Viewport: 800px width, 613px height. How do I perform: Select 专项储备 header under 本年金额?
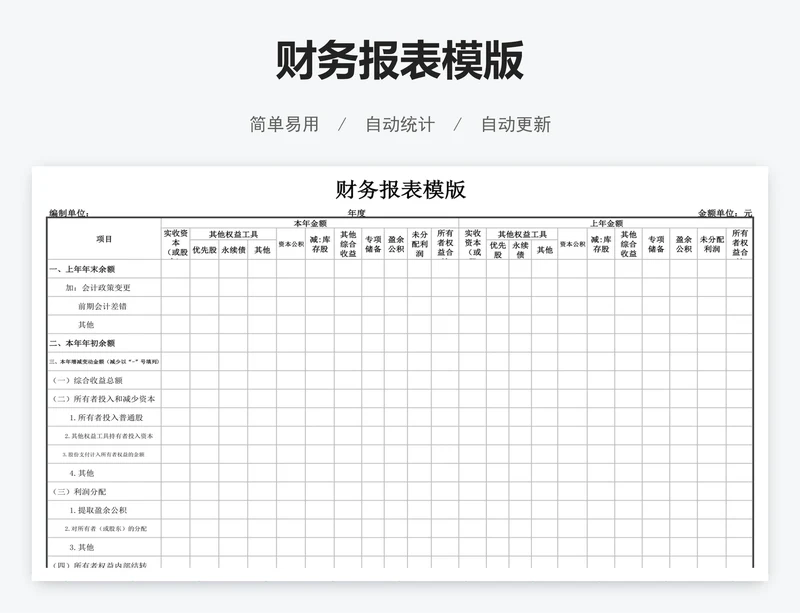click(373, 244)
